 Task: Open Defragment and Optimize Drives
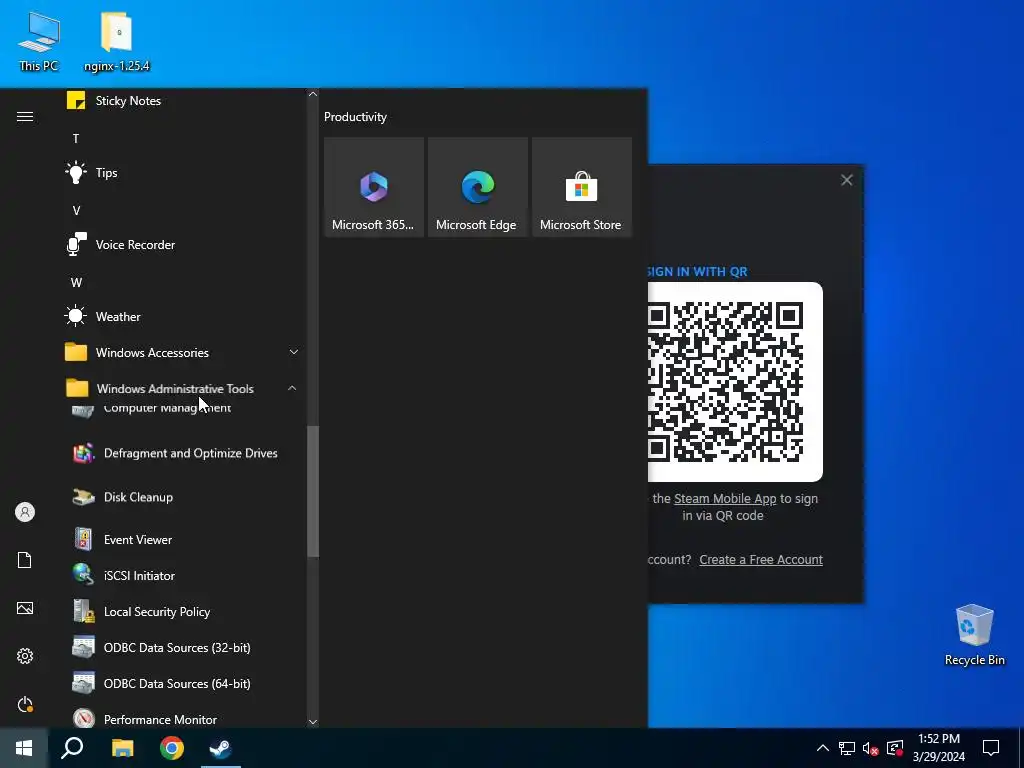coord(182,453)
